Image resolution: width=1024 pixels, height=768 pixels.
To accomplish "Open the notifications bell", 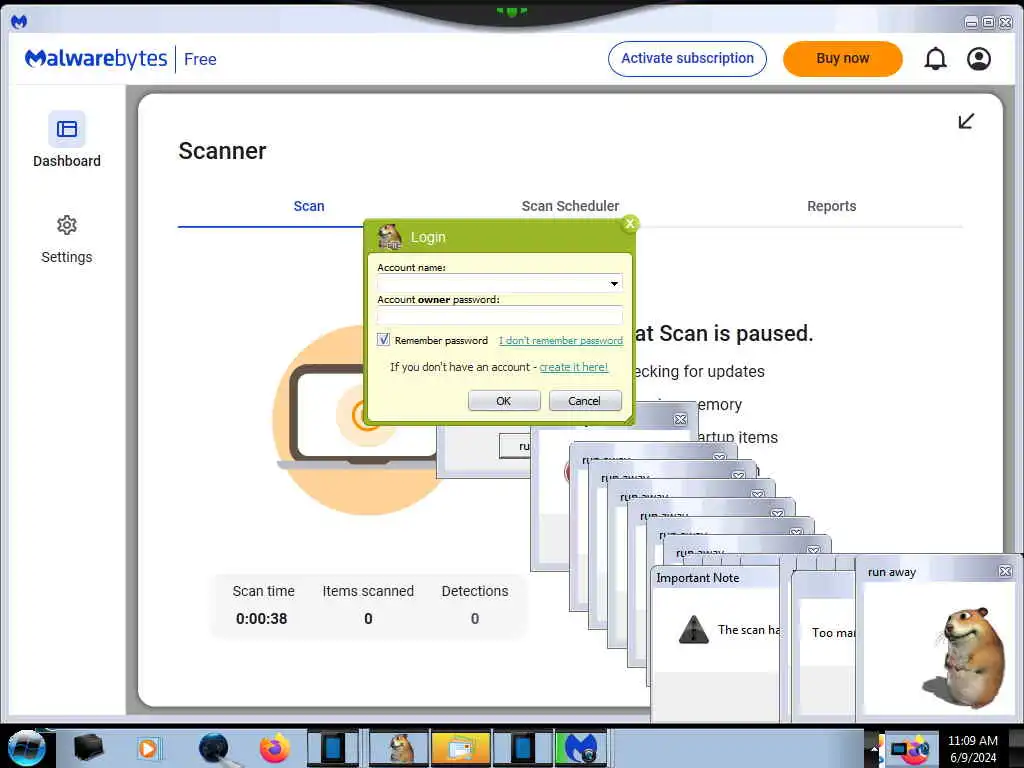I will point(935,59).
